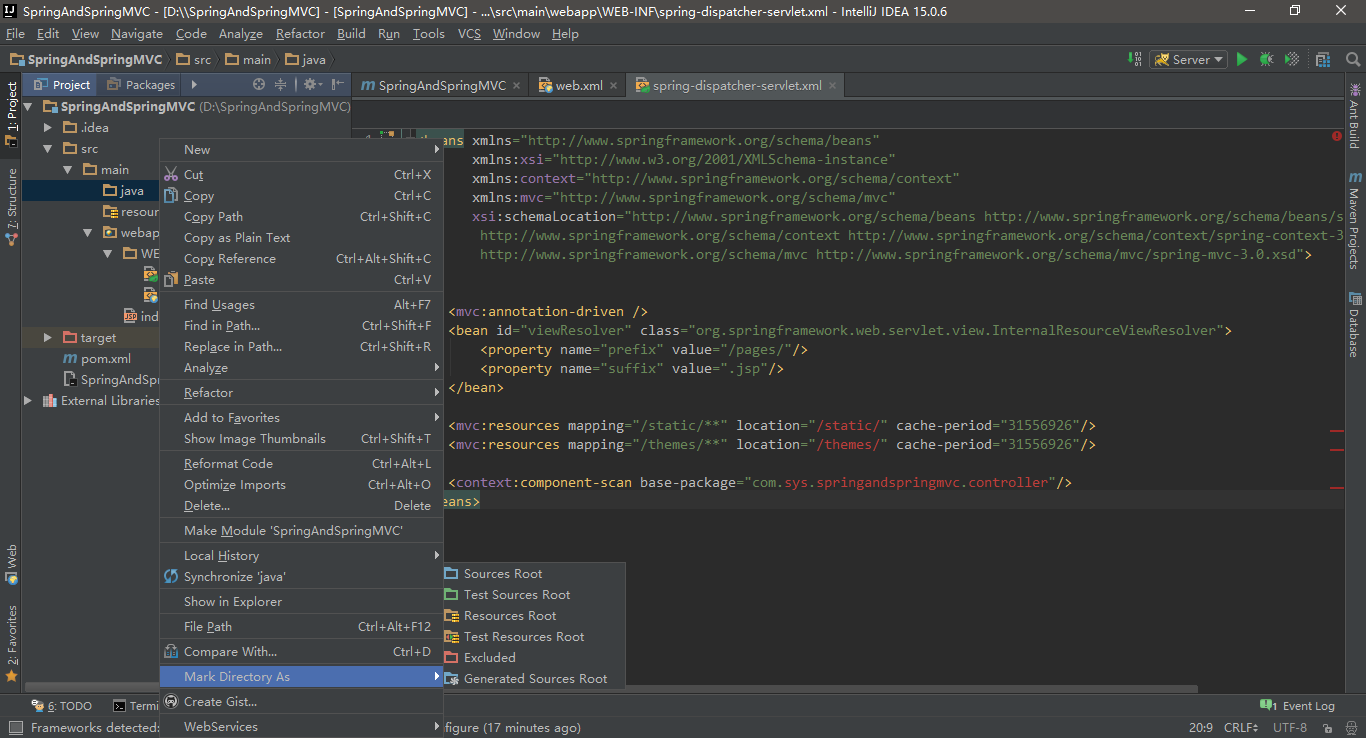Collapse the SpringAndSpringMVC root tree node
This screenshot has height=738, width=1366.
[x=28, y=106]
